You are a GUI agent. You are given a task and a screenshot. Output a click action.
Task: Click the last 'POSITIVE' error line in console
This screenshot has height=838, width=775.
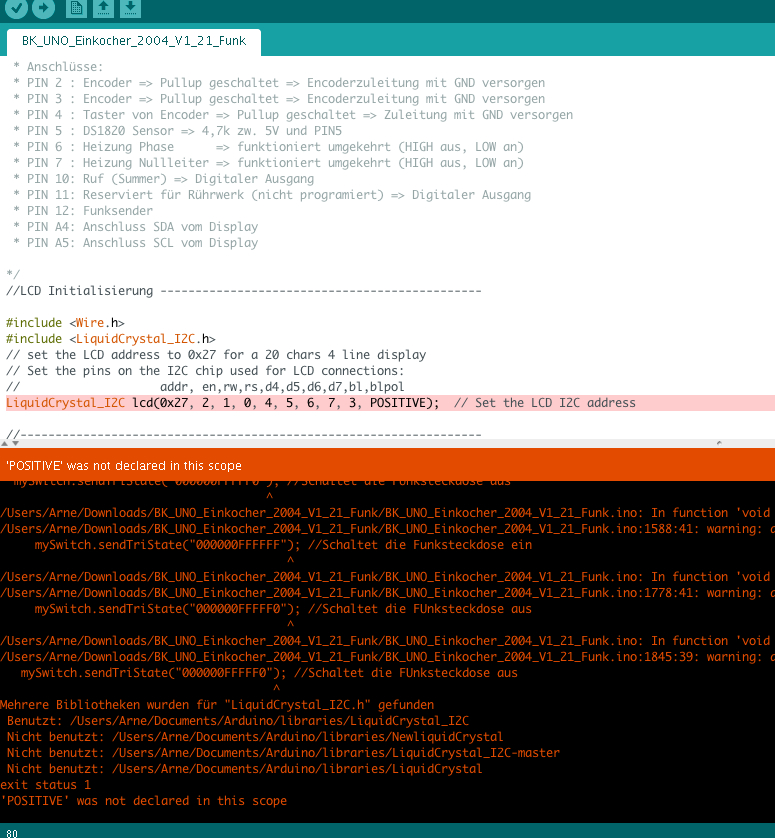pos(144,801)
